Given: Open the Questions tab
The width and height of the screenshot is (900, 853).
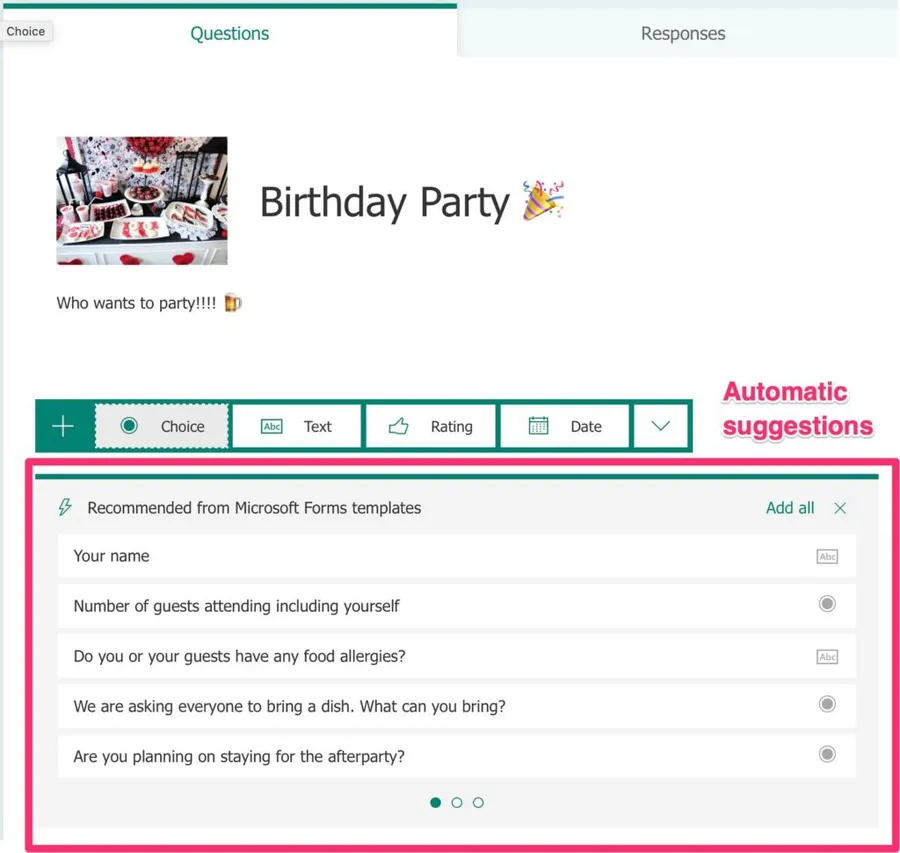Looking at the screenshot, I should tap(230, 33).
